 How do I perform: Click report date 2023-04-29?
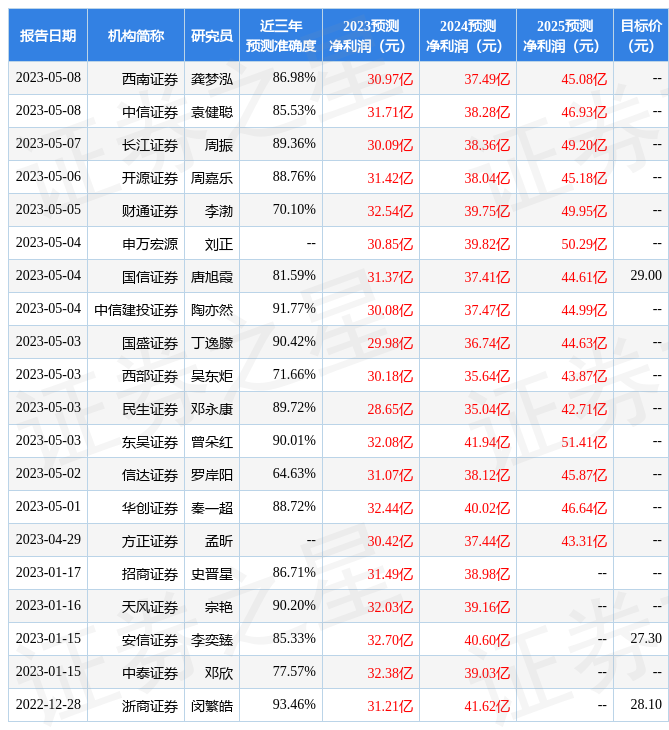pos(48,539)
